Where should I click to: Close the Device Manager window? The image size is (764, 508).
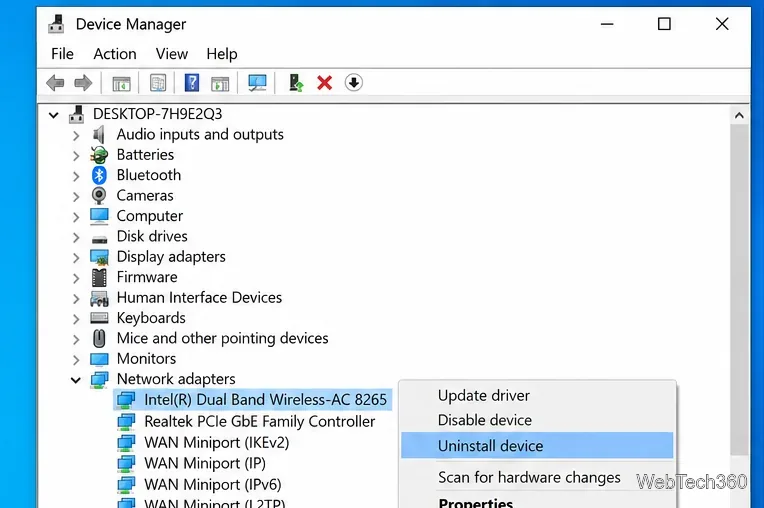(722, 24)
